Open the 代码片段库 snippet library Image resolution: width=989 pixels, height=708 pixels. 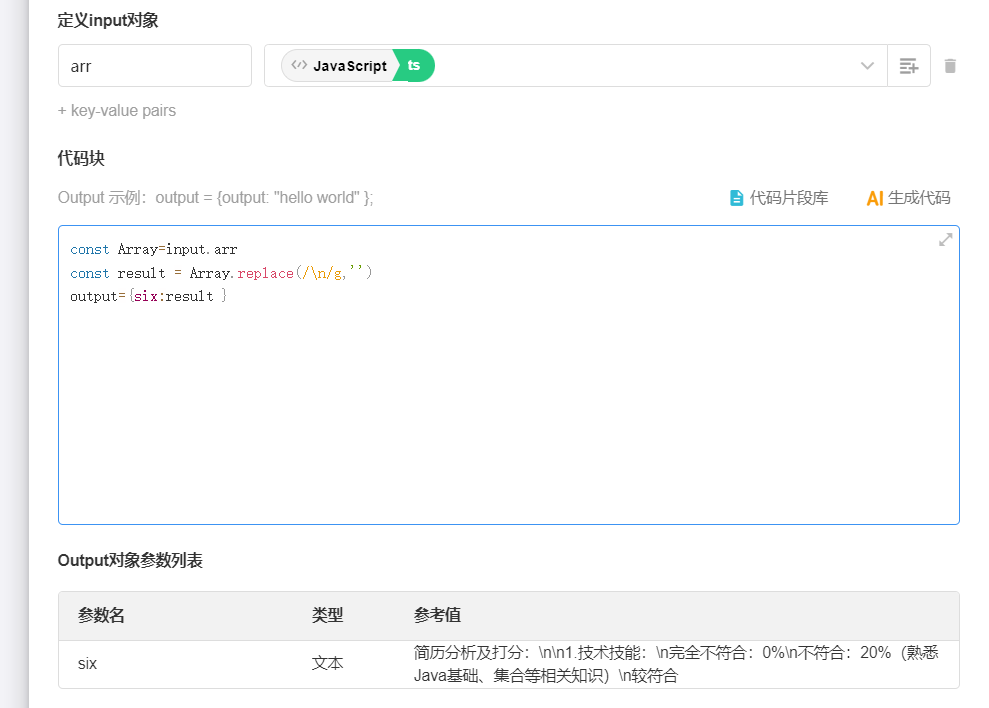[788, 198]
